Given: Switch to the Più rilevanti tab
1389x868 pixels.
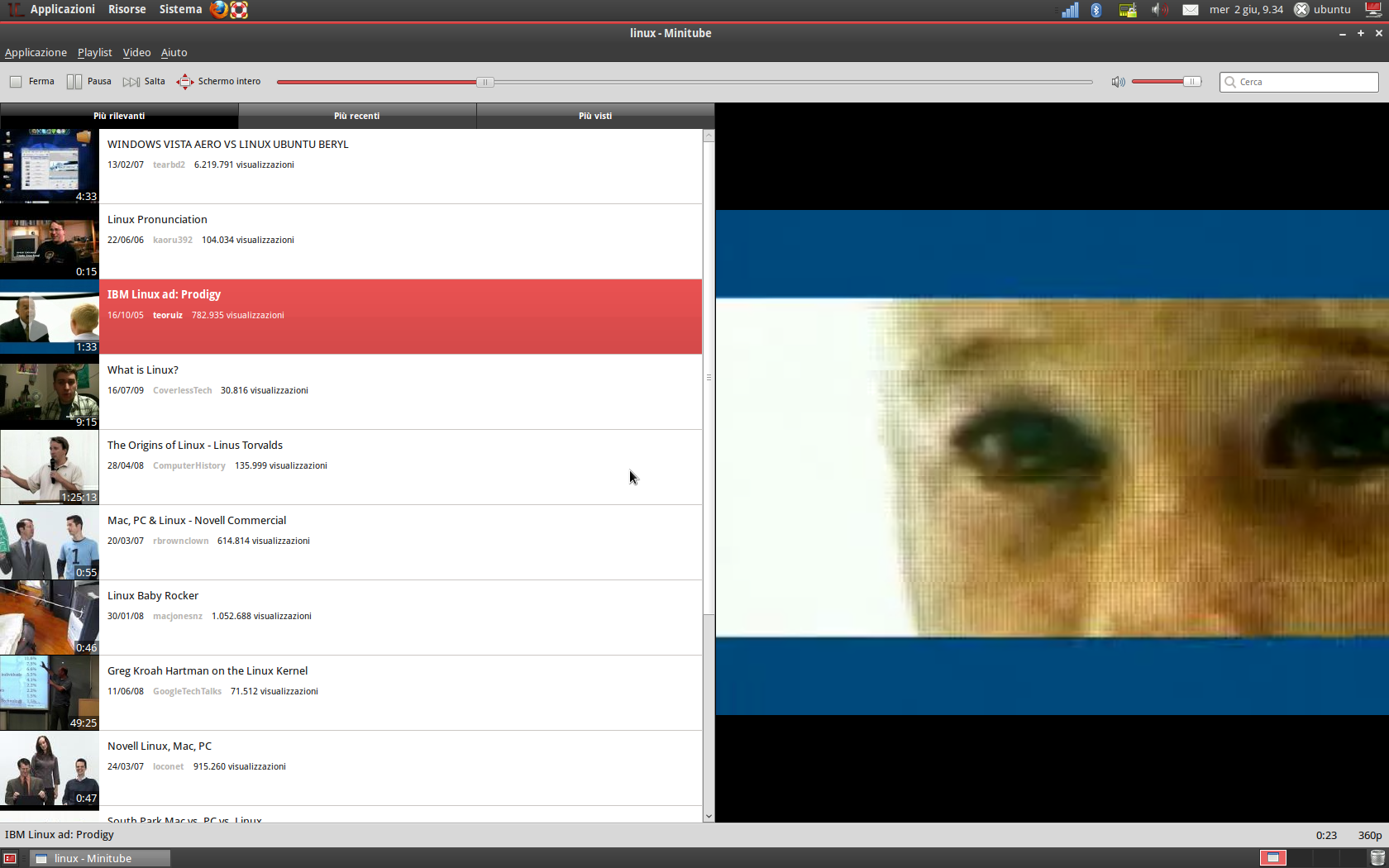Looking at the screenshot, I should 119,116.
